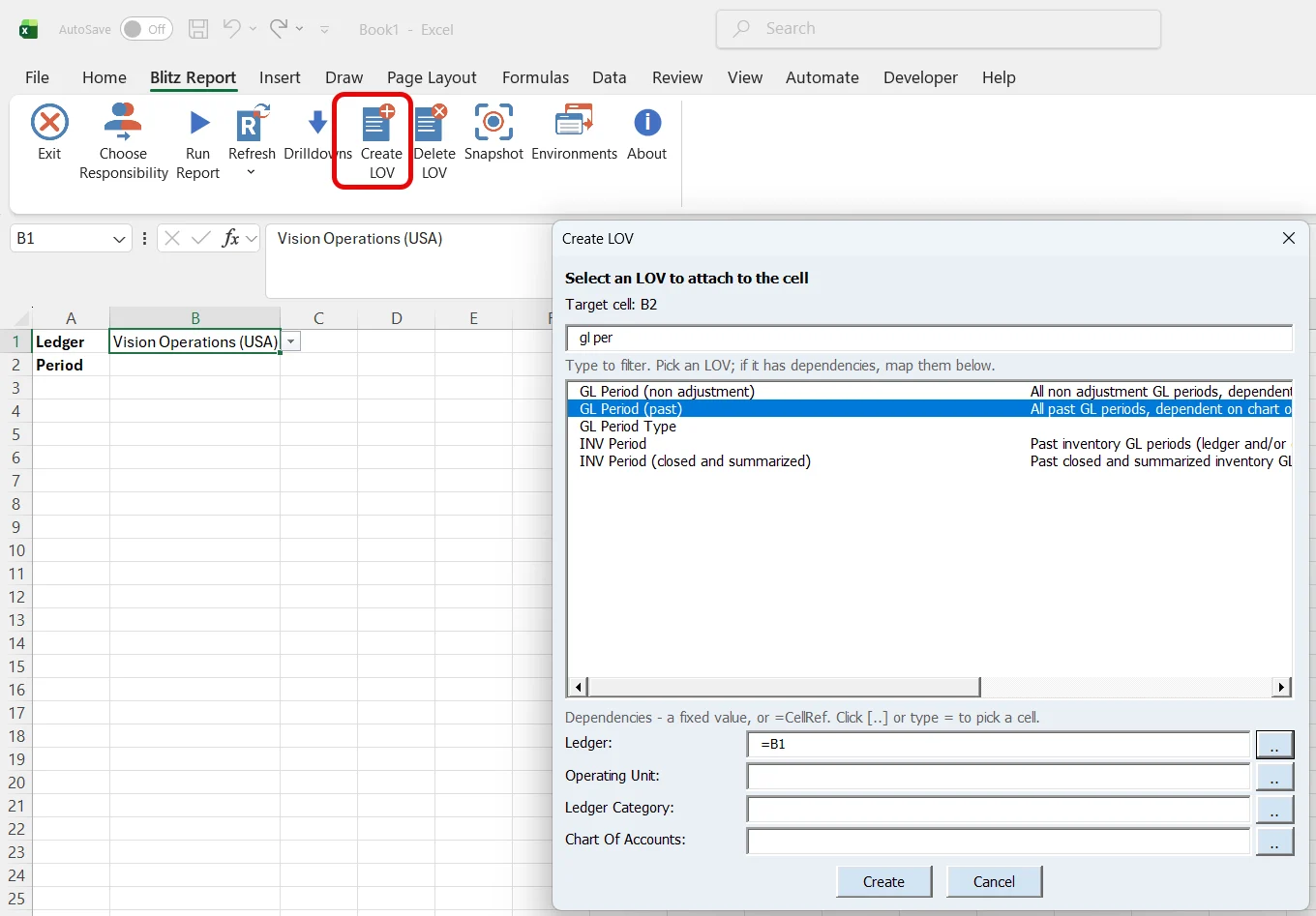1316x916 pixels.
Task: Click the Refresh icon in the ribbon
Action: [x=252, y=123]
